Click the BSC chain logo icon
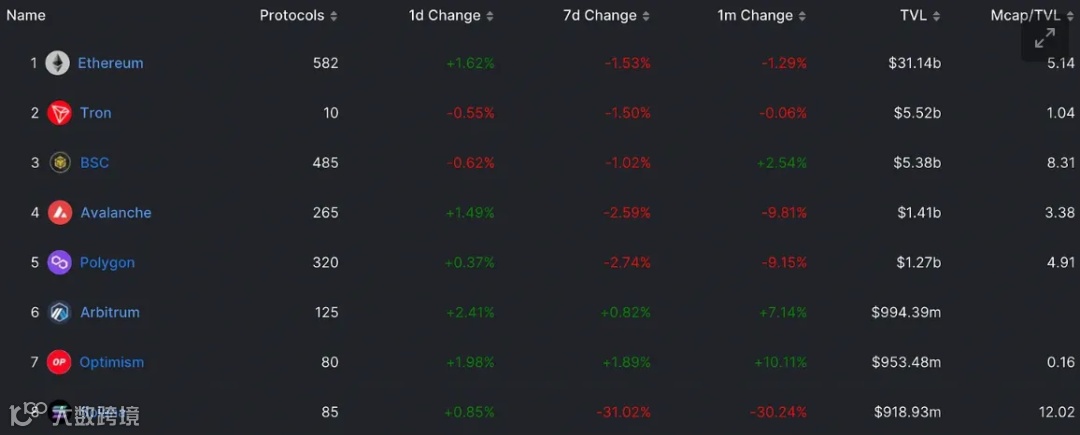Screen dimensions: 1080x435 click(60, 162)
